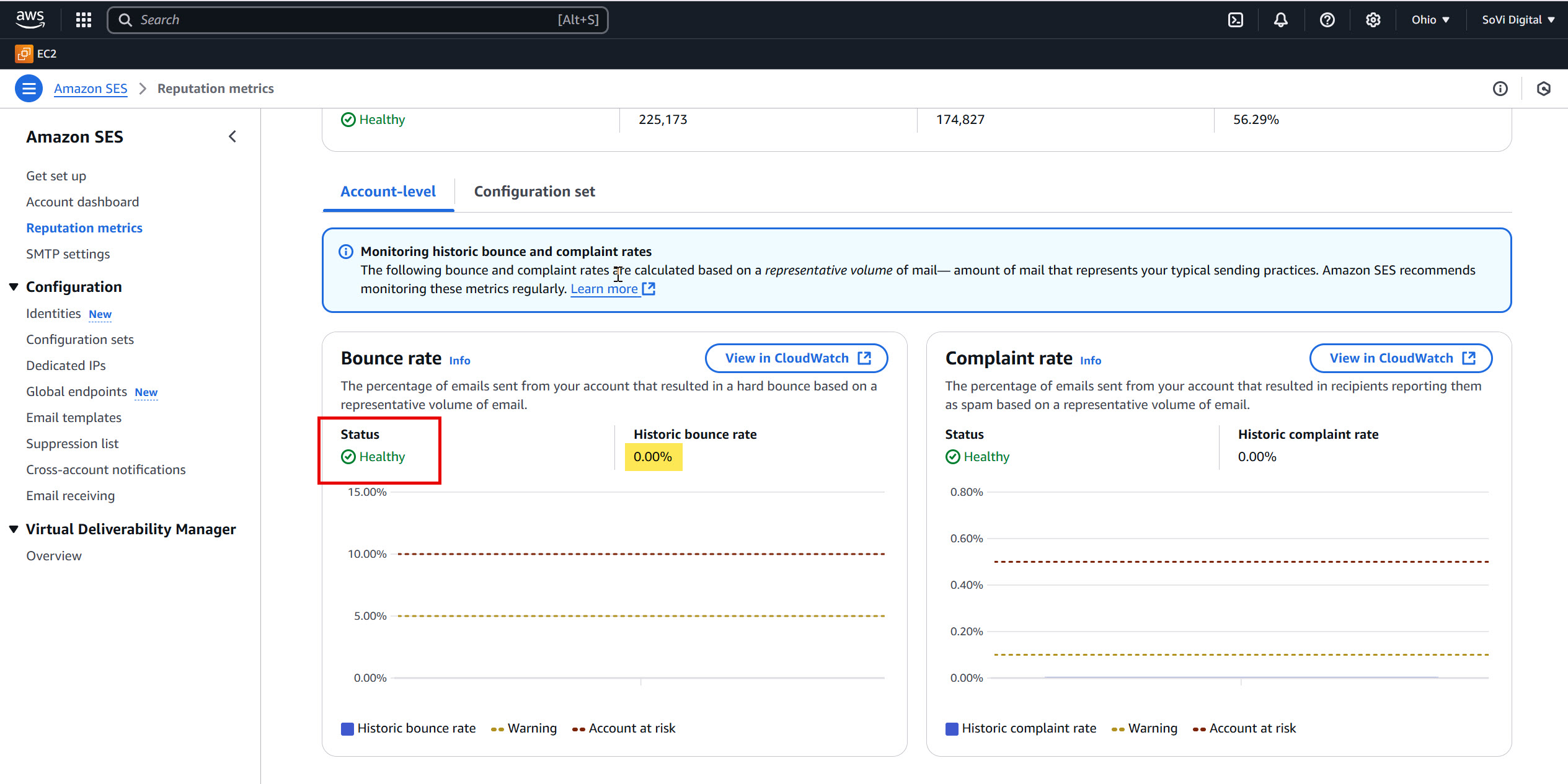This screenshot has width=1568, height=784.
Task: Click the top account status Healthy icon
Action: click(x=348, y=120)
